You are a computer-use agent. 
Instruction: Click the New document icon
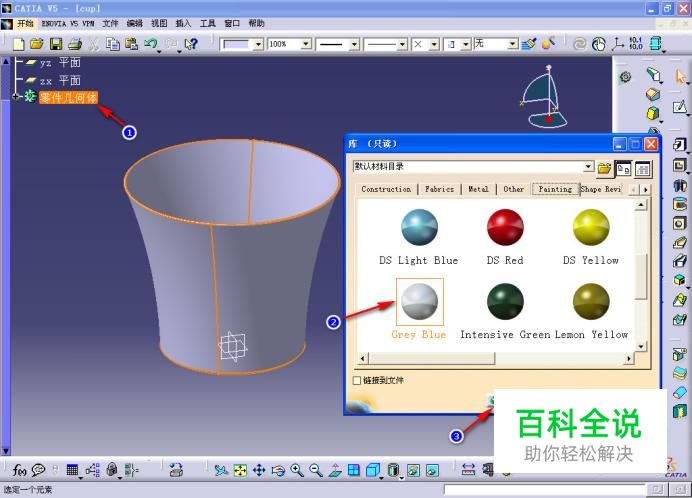(x=19, y=44)
